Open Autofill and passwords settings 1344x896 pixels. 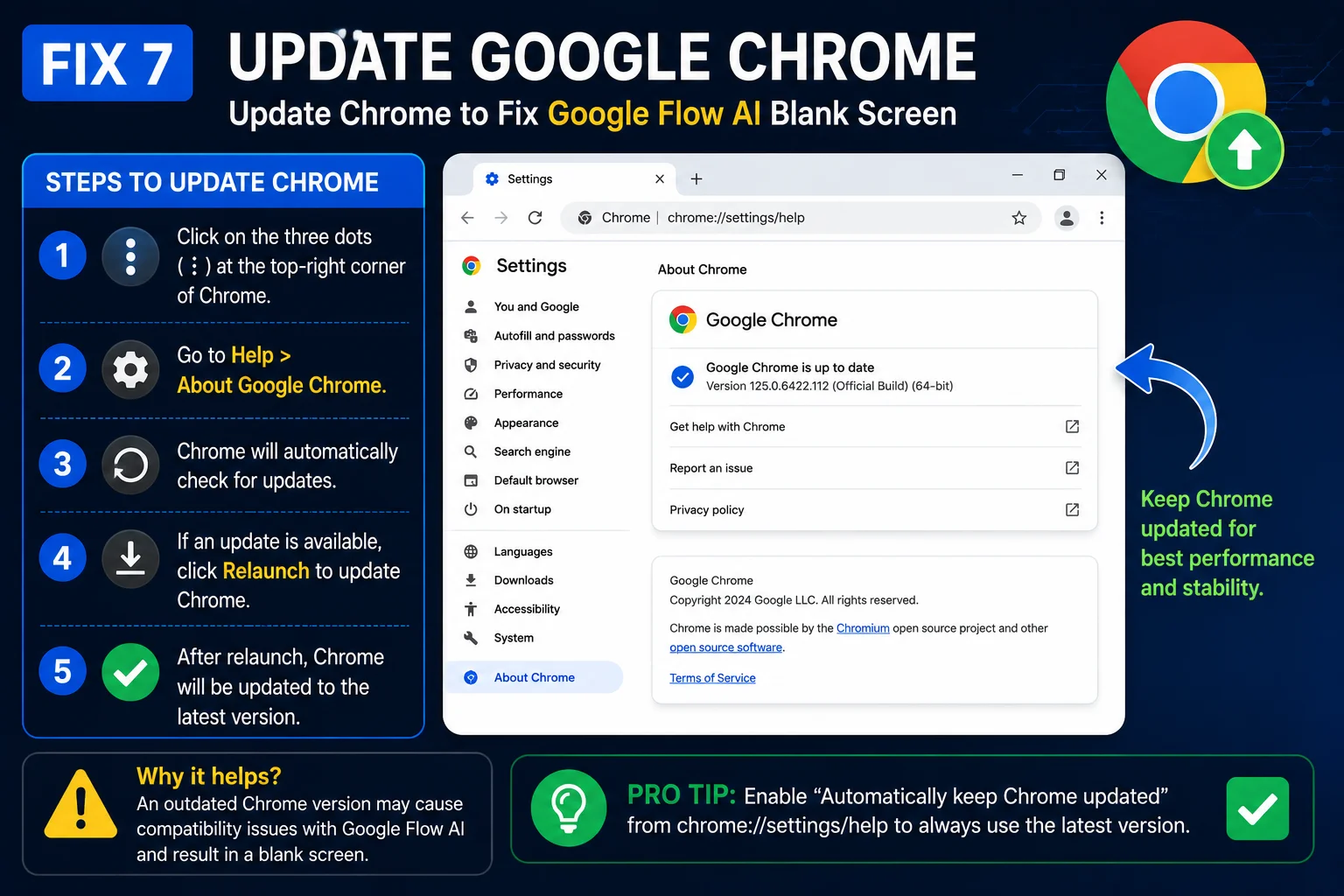554,336
